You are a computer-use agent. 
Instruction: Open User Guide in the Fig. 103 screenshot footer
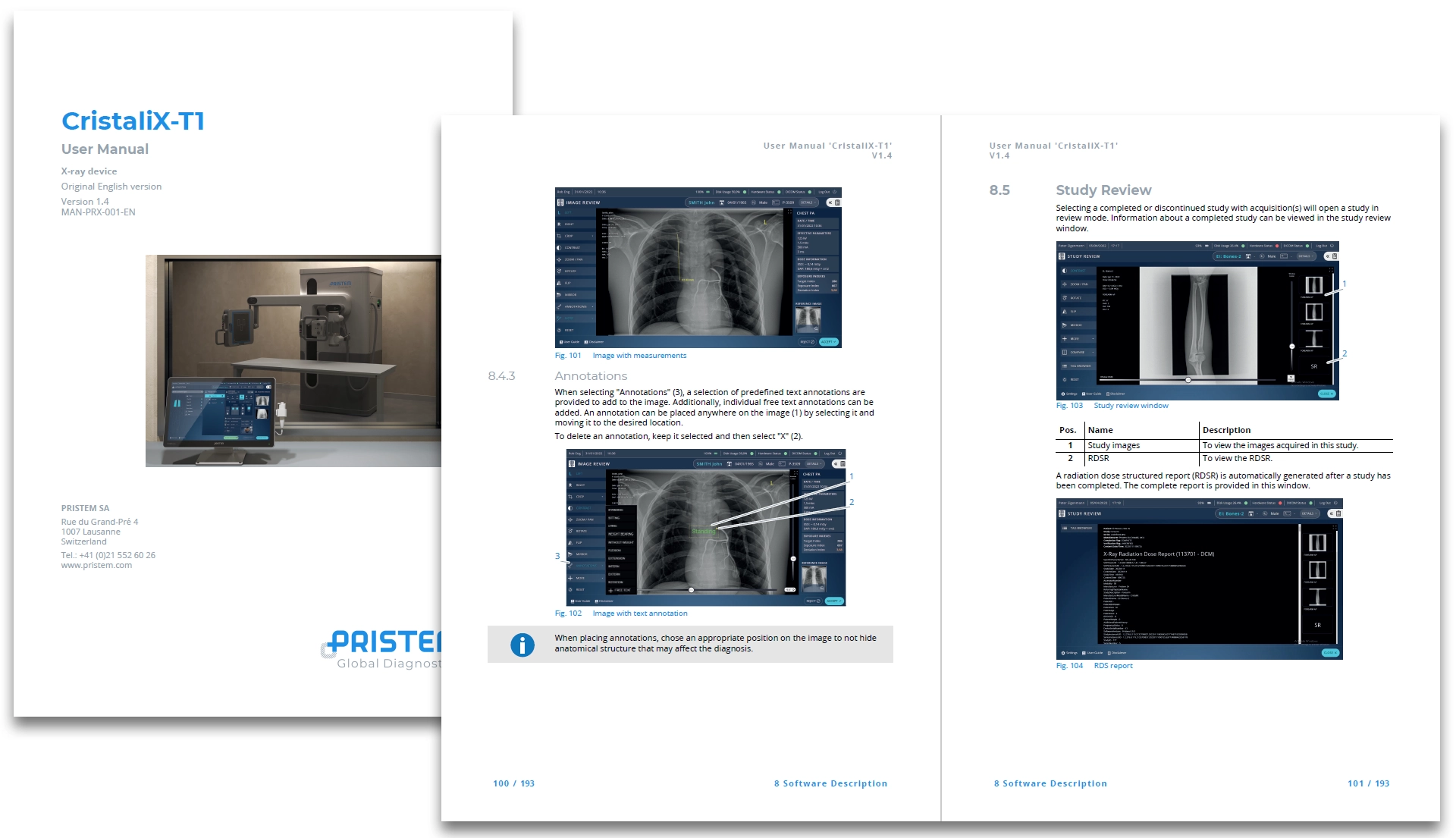[1093, 394]
